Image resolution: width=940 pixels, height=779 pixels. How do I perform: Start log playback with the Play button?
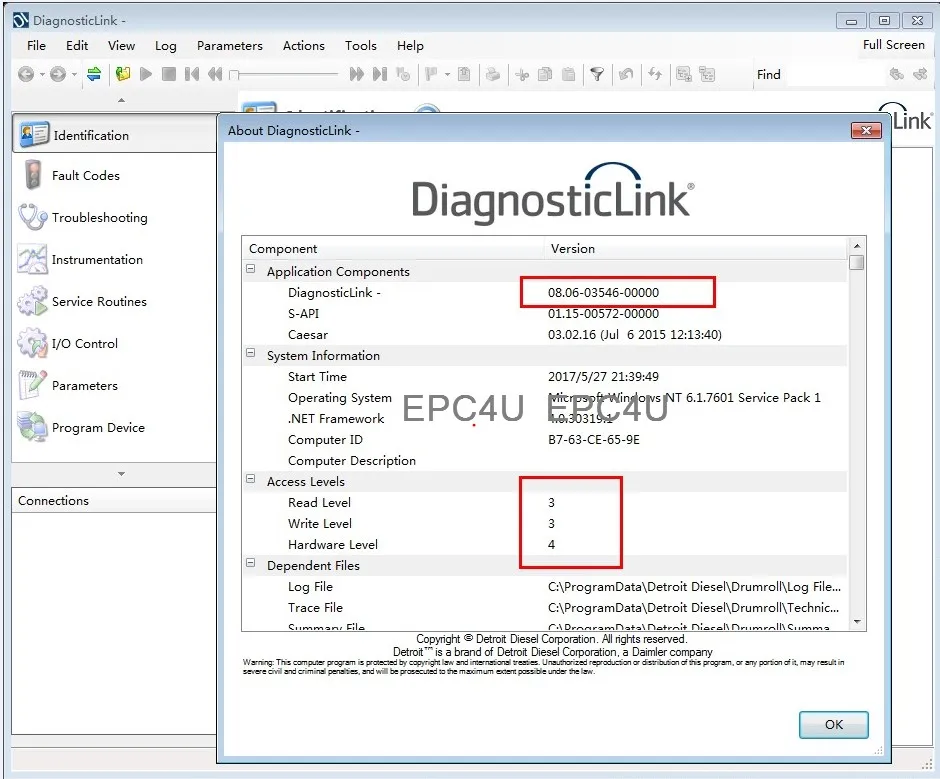coord(146,74)
